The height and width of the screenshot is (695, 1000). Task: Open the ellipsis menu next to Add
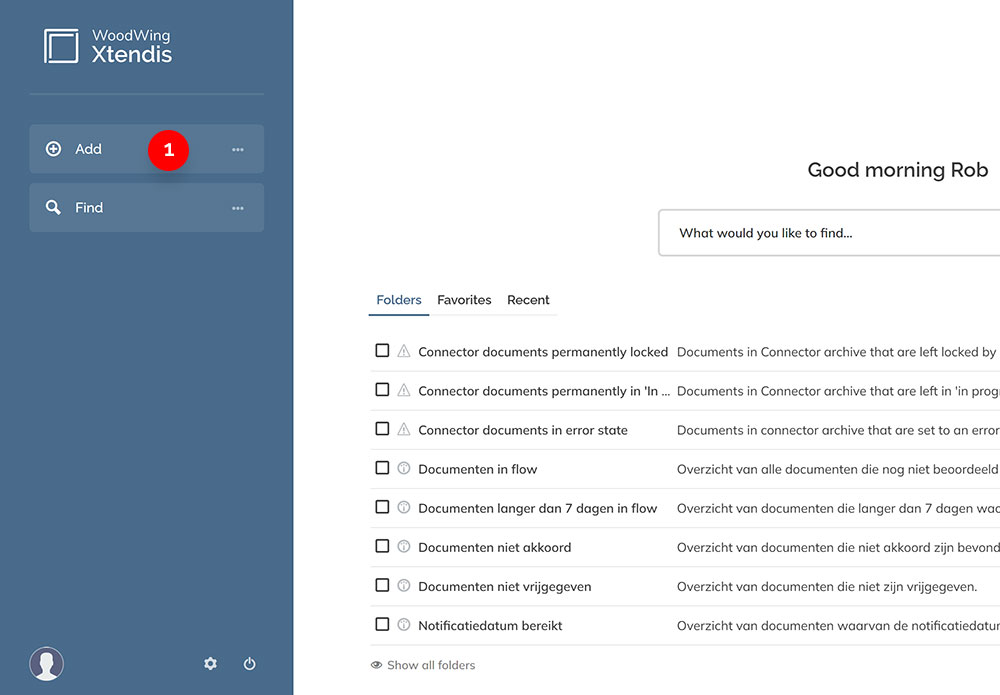(x=237, y=148)
